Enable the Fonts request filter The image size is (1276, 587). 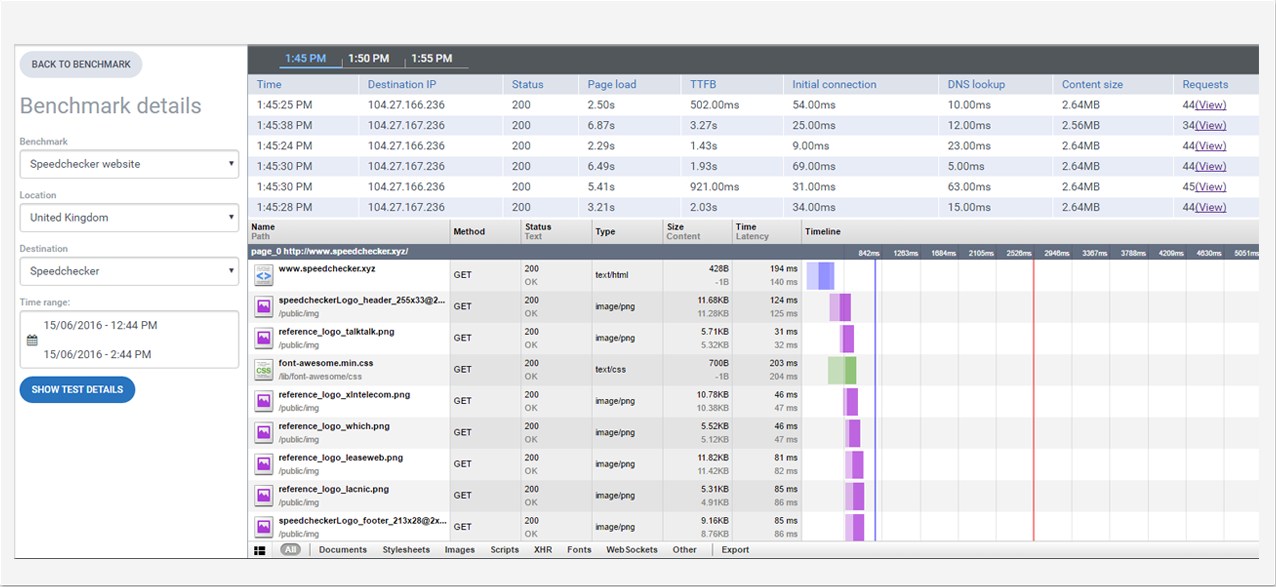click(x=578, y=549)
